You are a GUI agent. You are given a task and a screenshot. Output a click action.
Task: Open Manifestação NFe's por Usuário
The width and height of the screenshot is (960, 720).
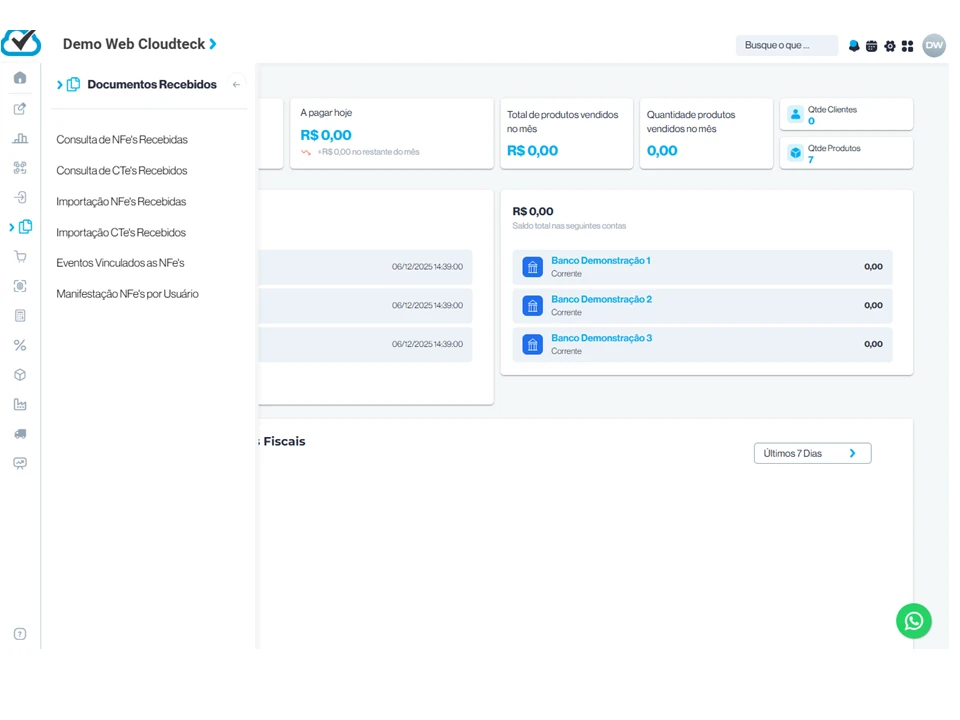127,294
